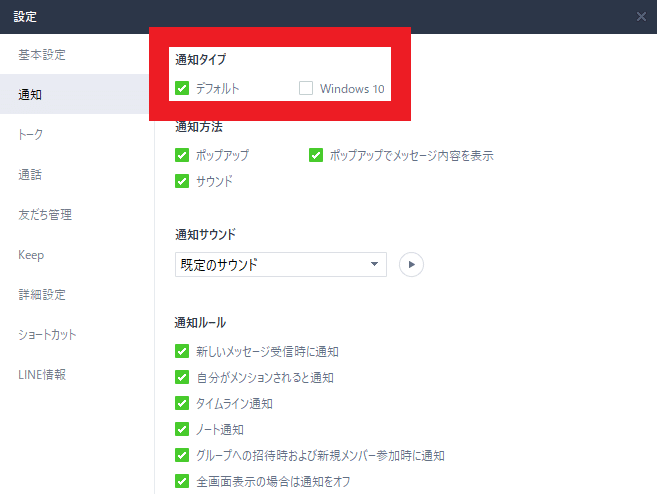Open 詳細設定 in the sidebar

click(75, 295)
